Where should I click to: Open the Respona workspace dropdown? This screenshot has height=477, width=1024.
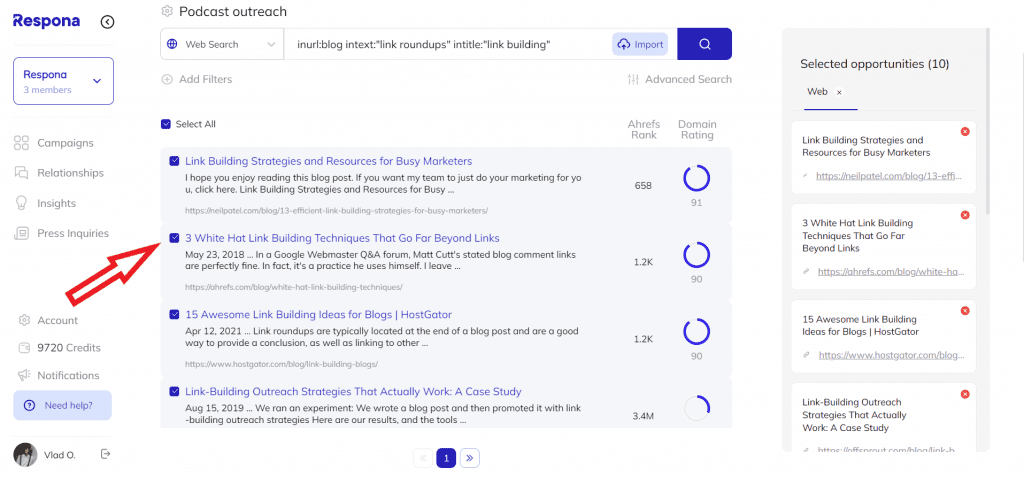pyautogui.click(x=63, y=81)
